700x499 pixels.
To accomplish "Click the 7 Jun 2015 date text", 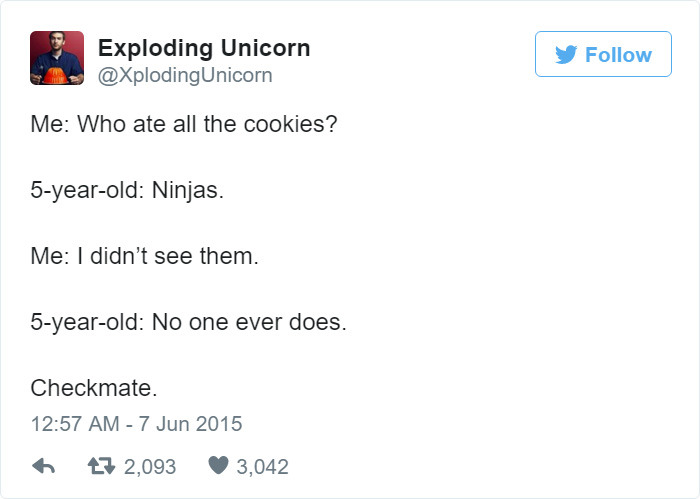I will pyautogui.click(x=190, y=423).
